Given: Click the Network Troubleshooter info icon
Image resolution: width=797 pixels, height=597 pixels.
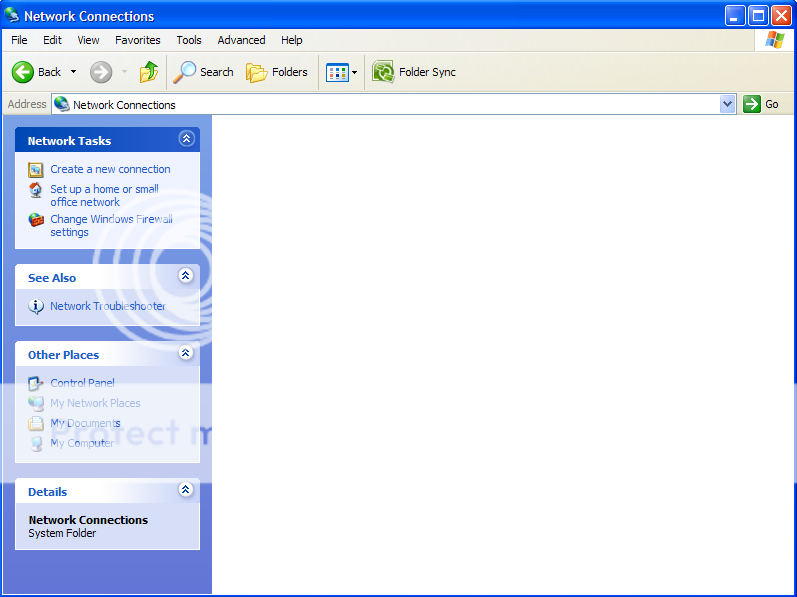Looking at the screenshot, I should coord(36,307).
